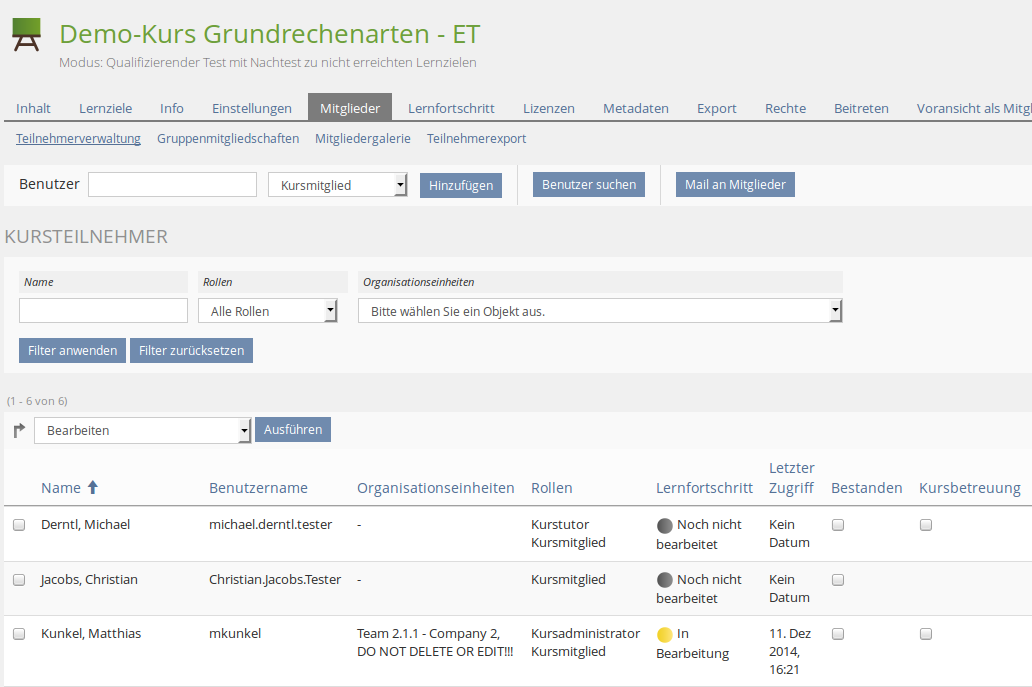This screenshot has width=1032, height=687.
Task: Click the bulk action arrow icon
Action: coord(19,430)
